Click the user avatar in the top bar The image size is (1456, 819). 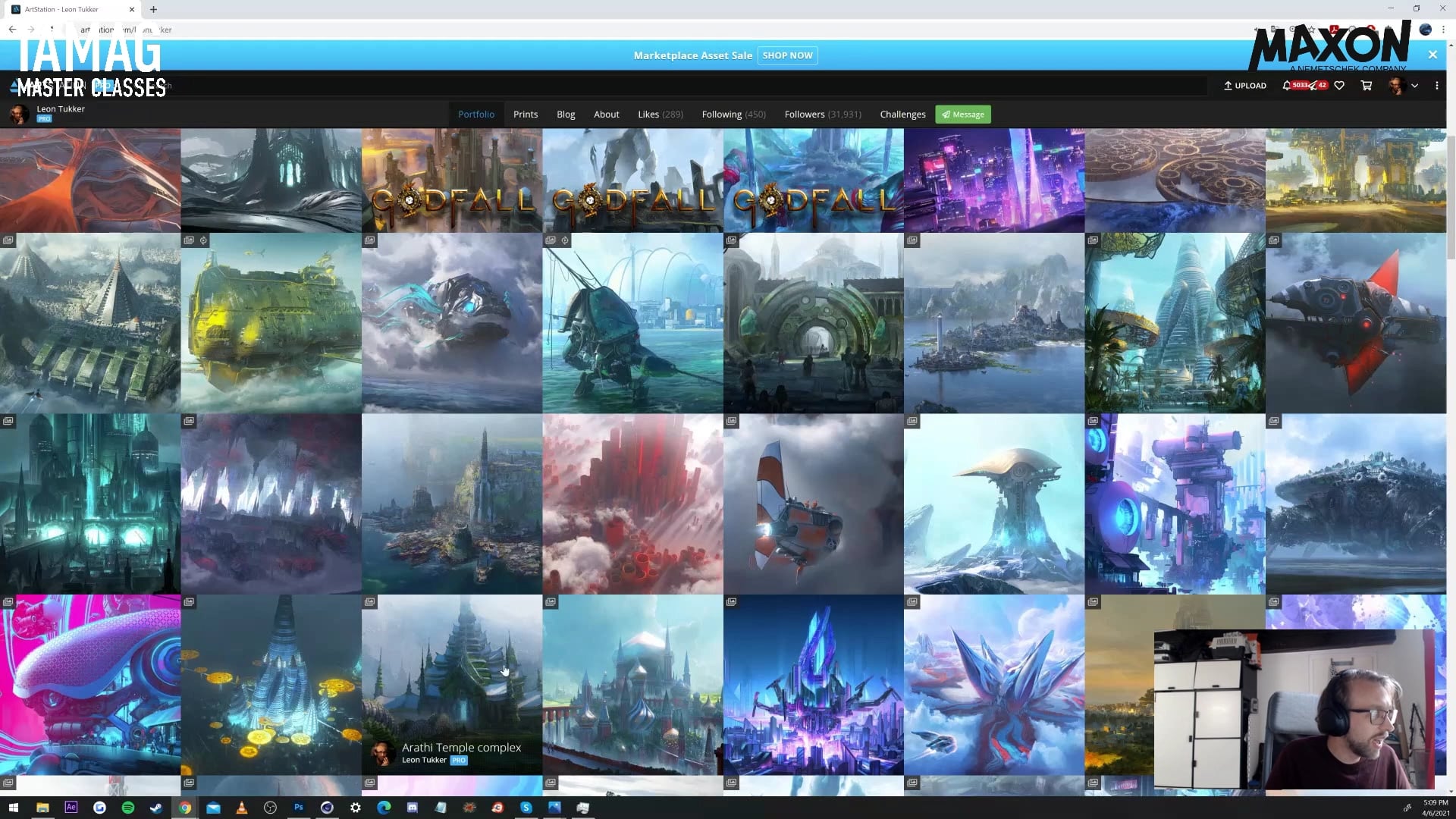tap(1396, 86)
